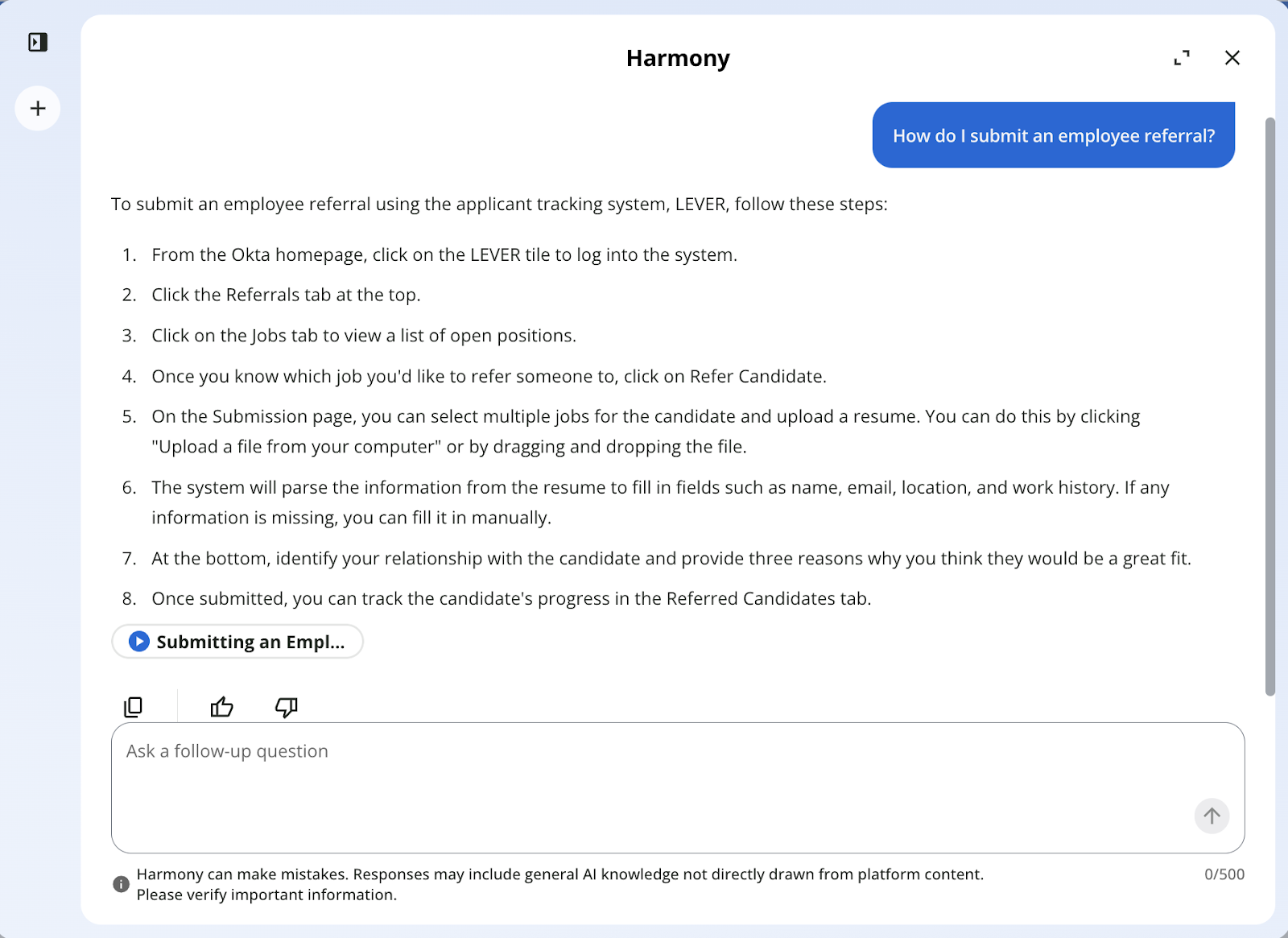Image resolution: width=1288 pixels, height=938 pixels.
Task: Give the answer a thumbs up
Action: pos(221,707)
